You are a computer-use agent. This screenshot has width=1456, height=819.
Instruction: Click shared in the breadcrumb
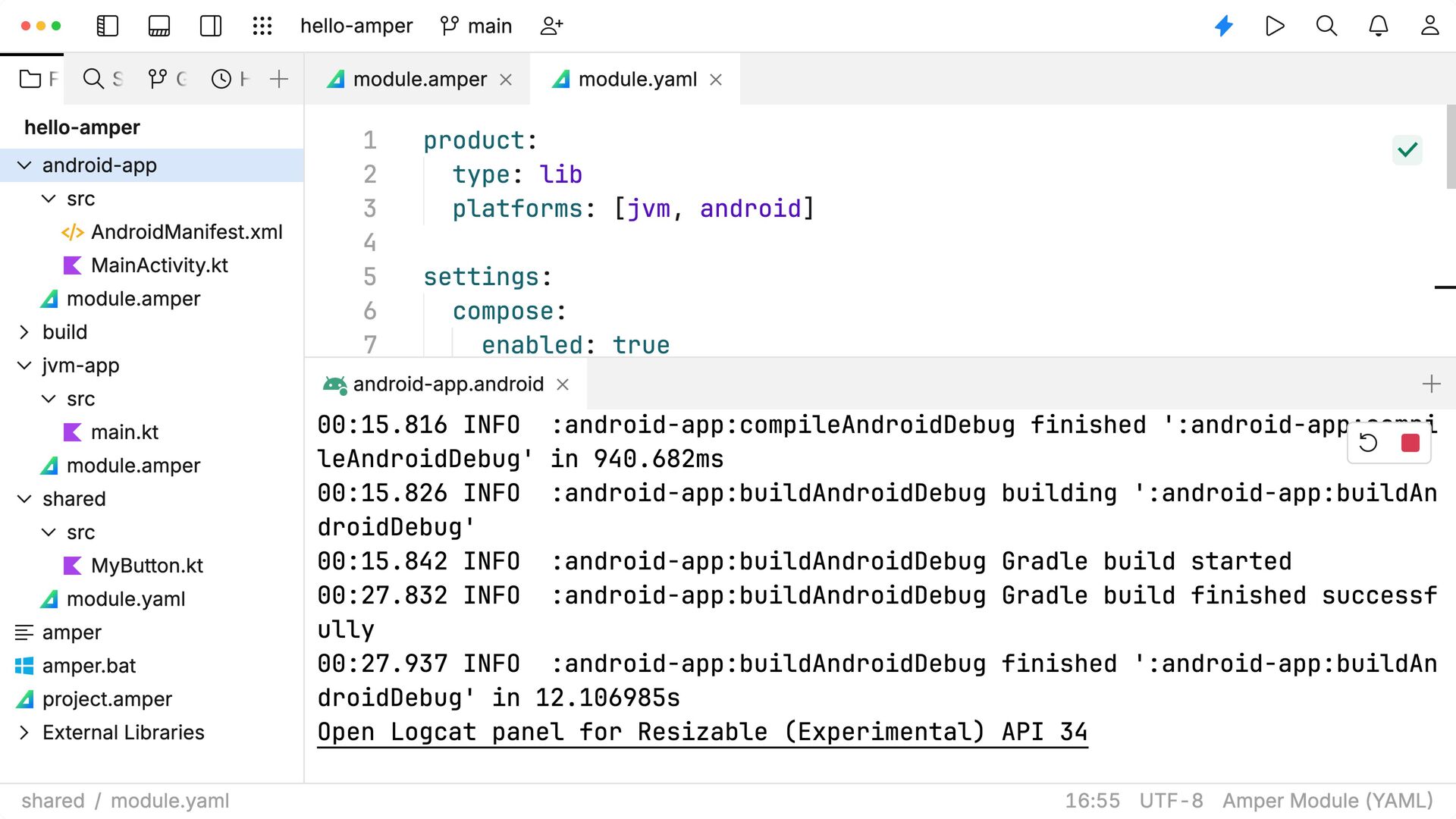tap(53, 801)
